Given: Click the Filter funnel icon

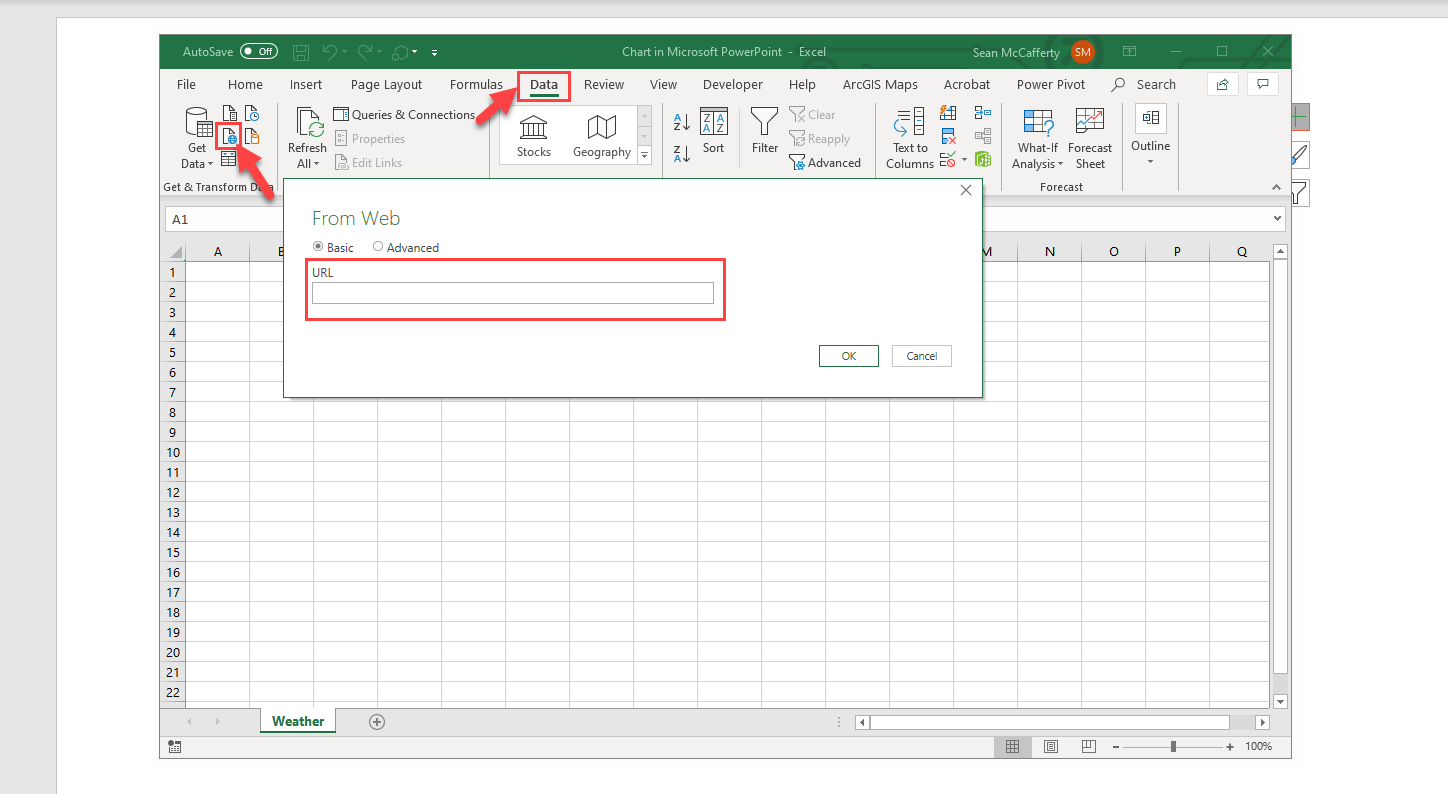Looking at the screenshot, I should pyautogui.click(x=765, y=132).
